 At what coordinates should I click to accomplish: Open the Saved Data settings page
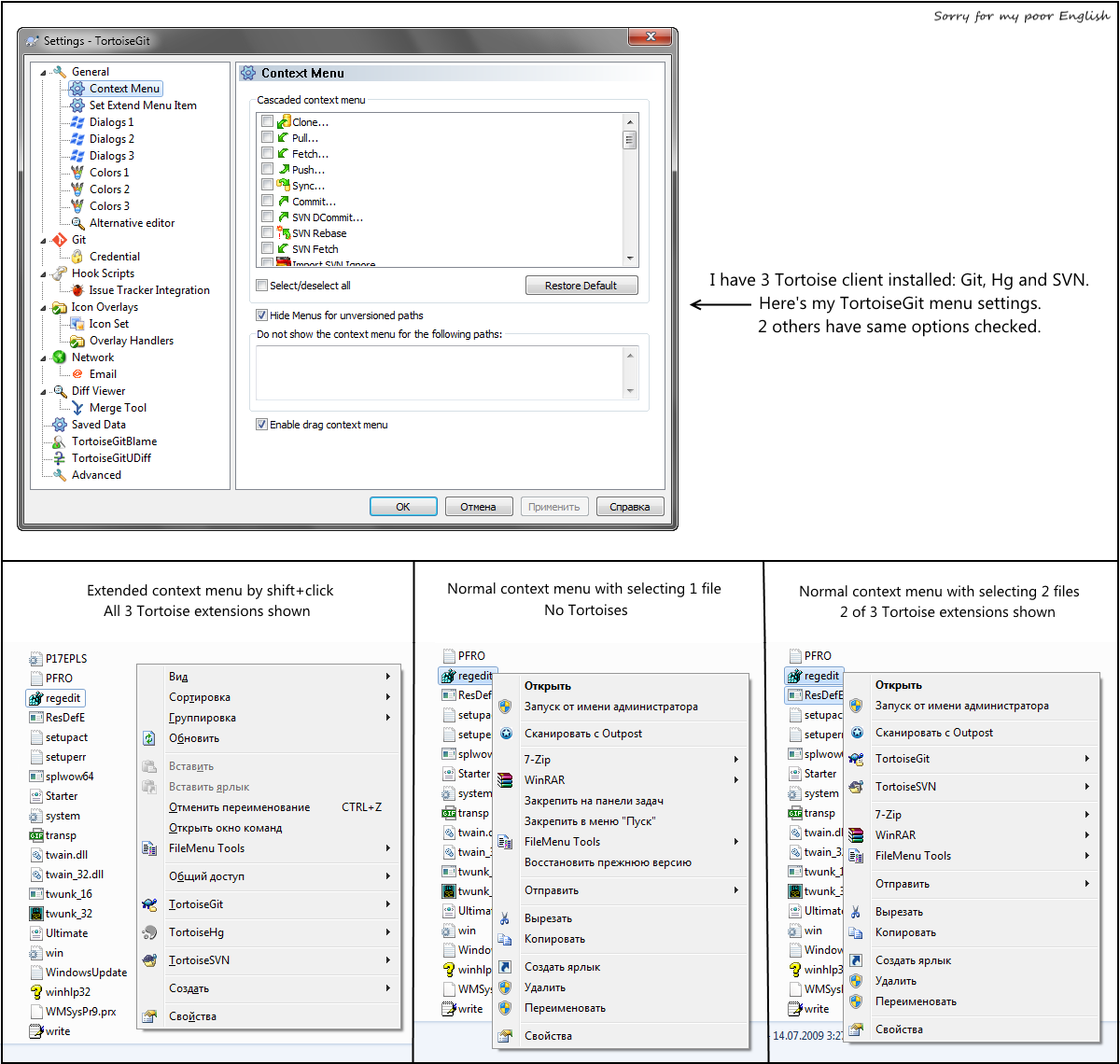[98, 425]
